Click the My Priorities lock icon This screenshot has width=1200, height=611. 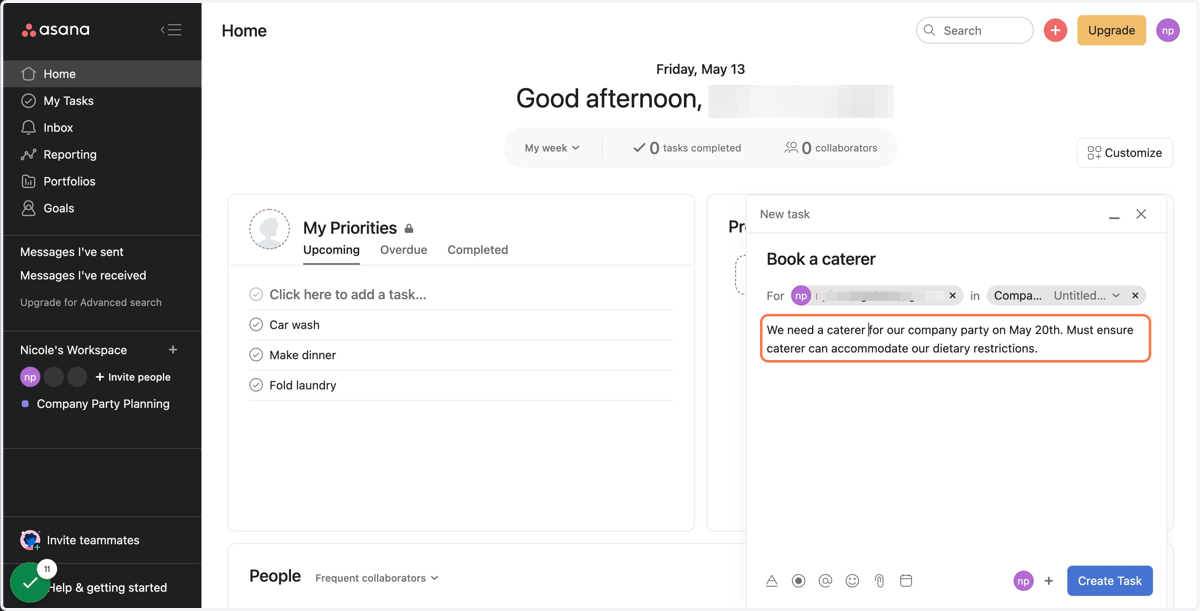tap(409, 229)
